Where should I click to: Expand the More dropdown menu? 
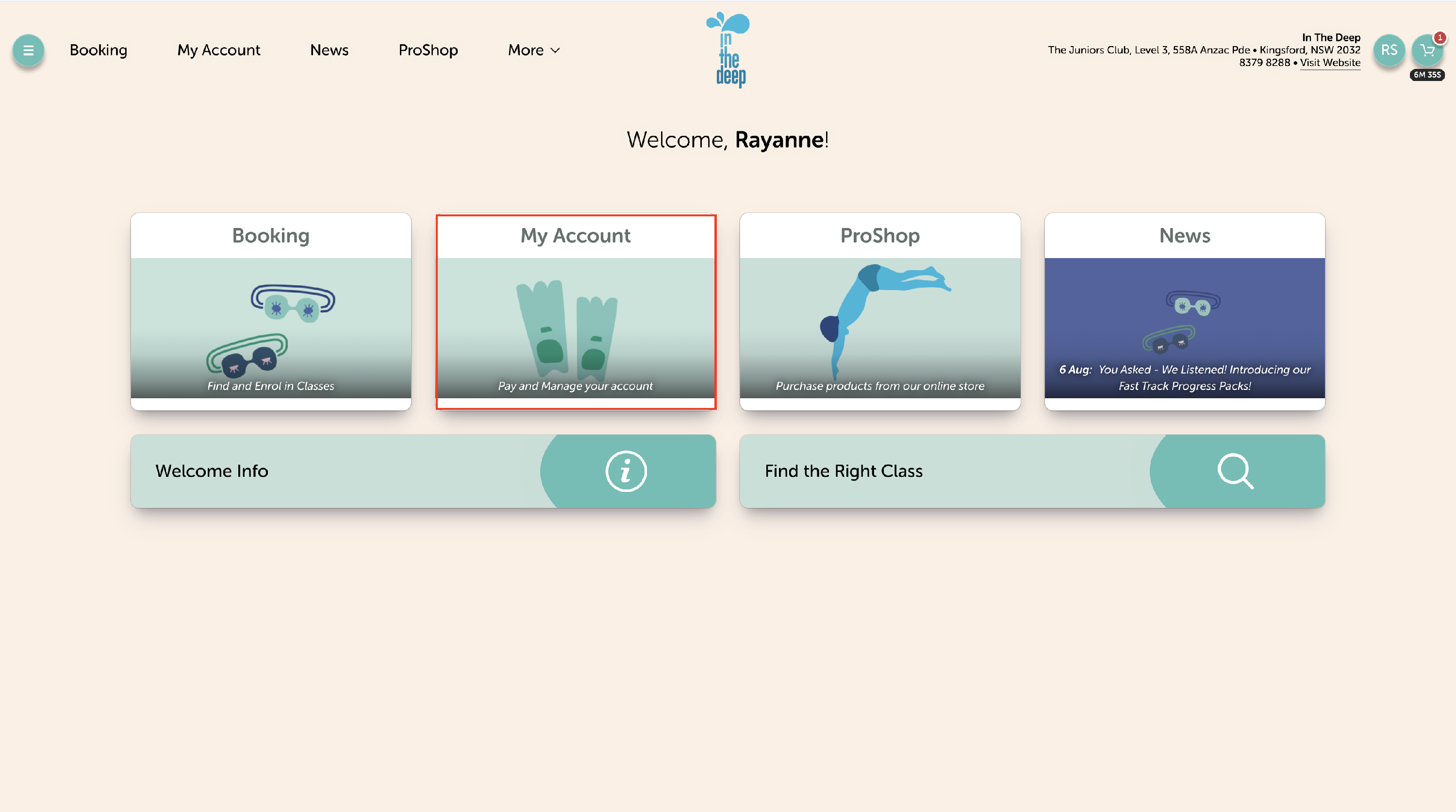533,50
